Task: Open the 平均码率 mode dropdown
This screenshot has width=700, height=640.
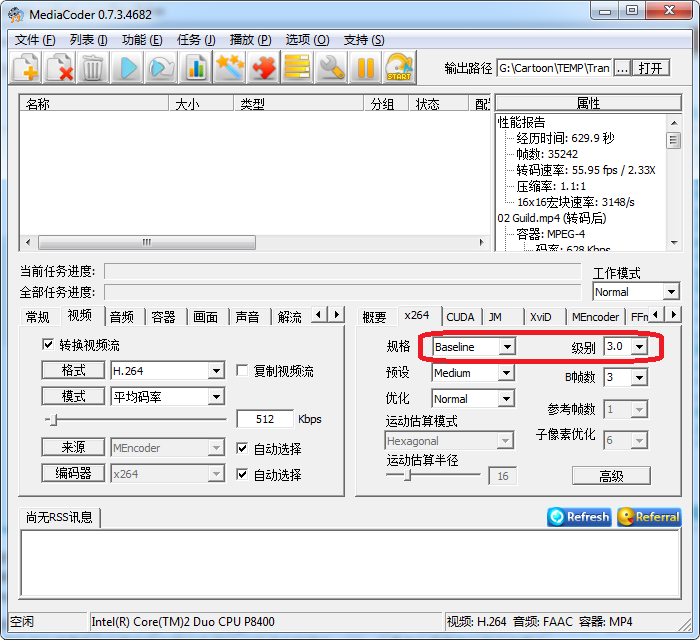Action: click(216, 396)
